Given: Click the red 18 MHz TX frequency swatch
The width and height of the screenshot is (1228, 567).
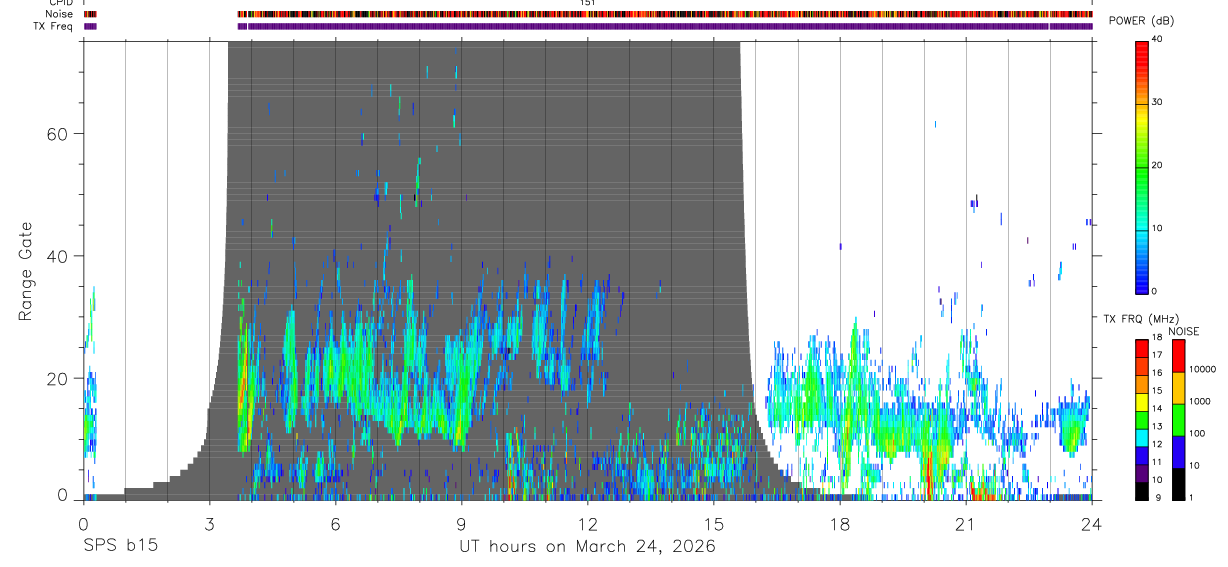Looking at the screenshot, I should pyautogui.click(x=1141, y=348).
